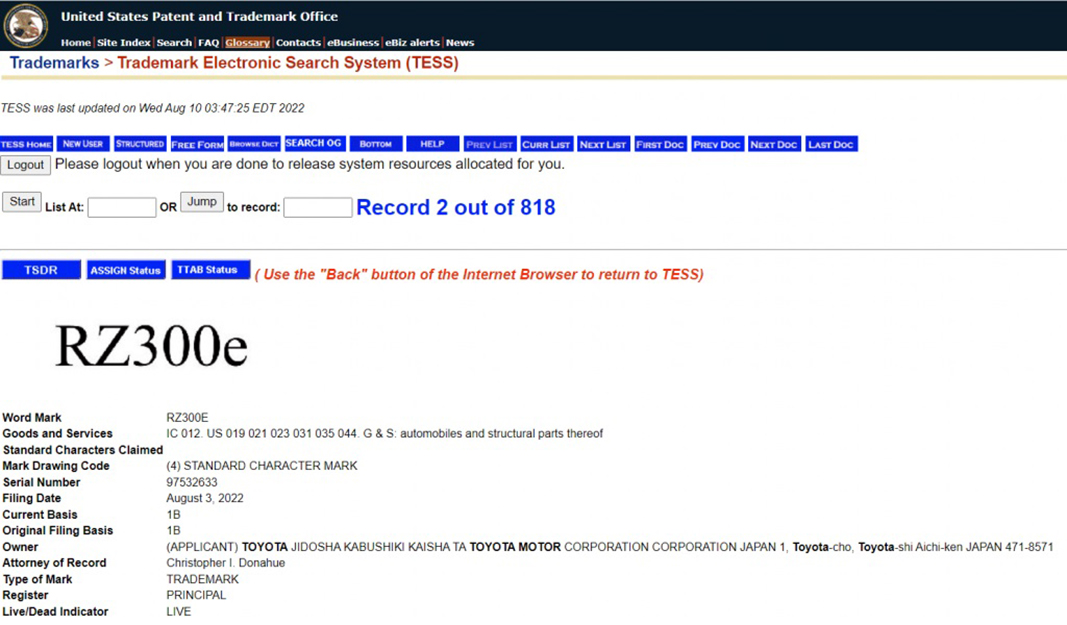Image resolution: width=1067 pixels, height=625 pixels.
Task: Click the LIVE indicator value
Action: [178, 611]
